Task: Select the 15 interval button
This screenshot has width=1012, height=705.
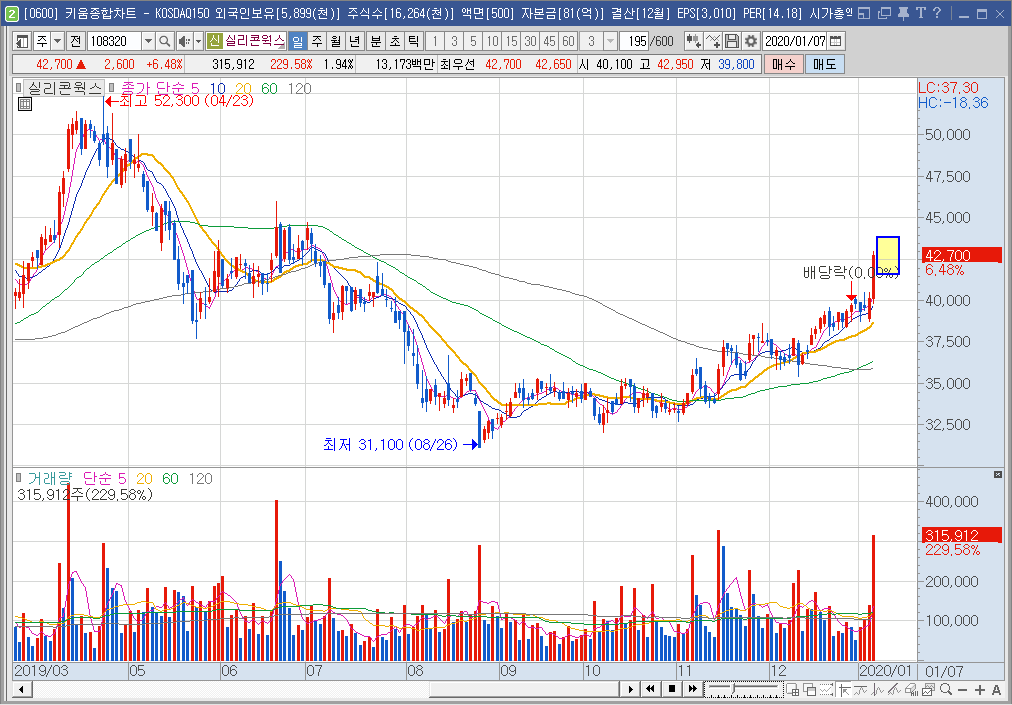Action: click(511, 41)
